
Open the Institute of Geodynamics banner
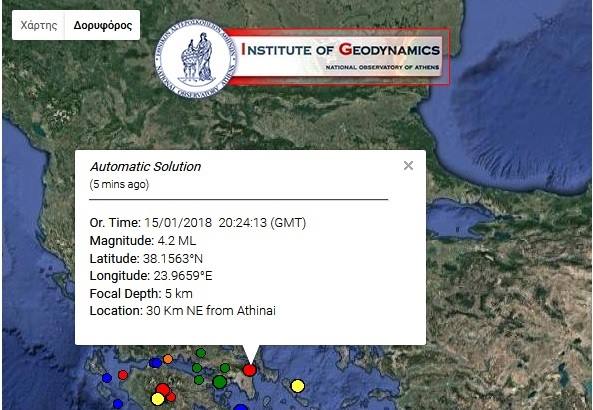point(340,57)
